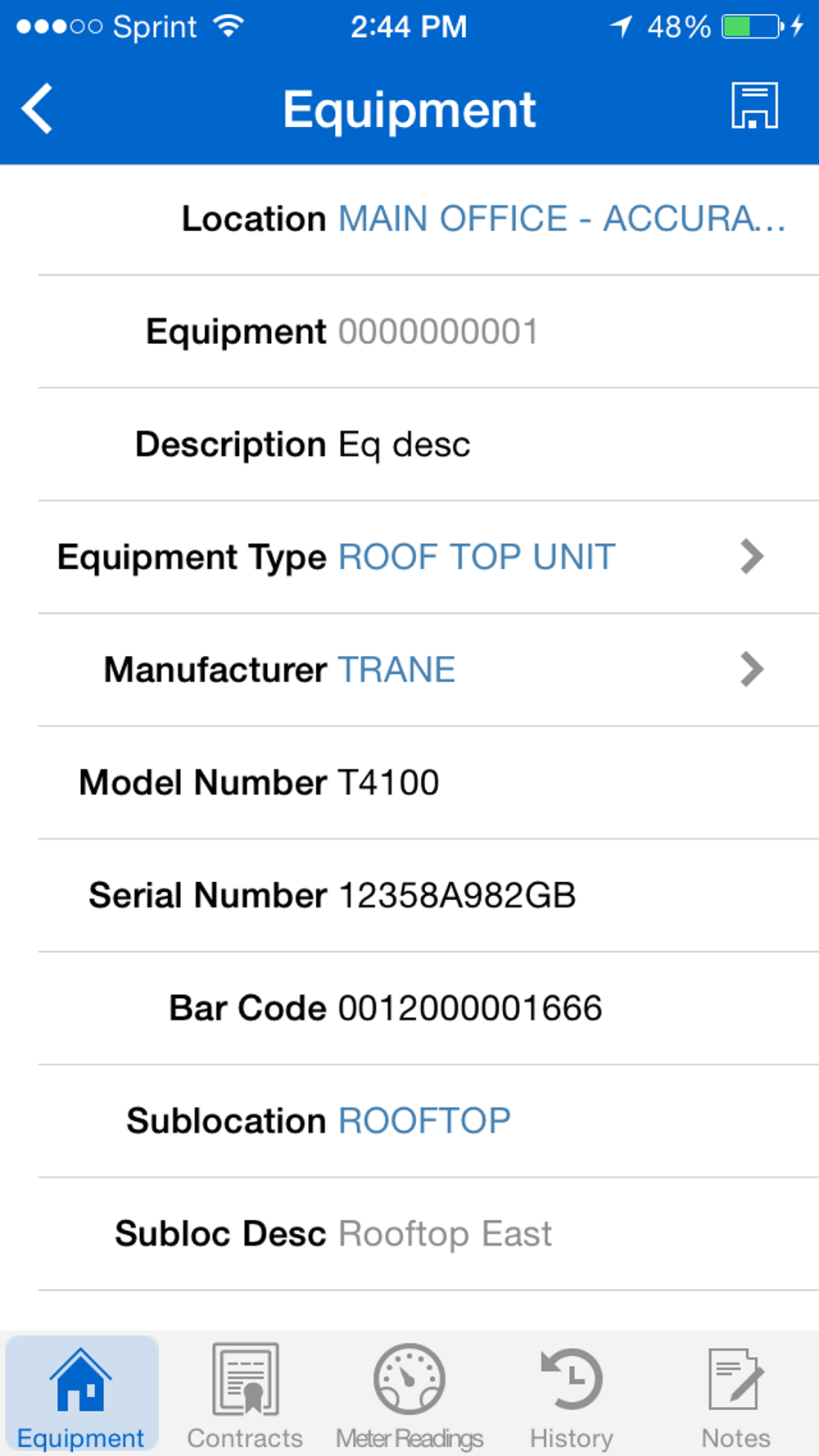819x1456 pixels.
Task: Expand the Manufacturer chevron
Action: click(752, 669)
